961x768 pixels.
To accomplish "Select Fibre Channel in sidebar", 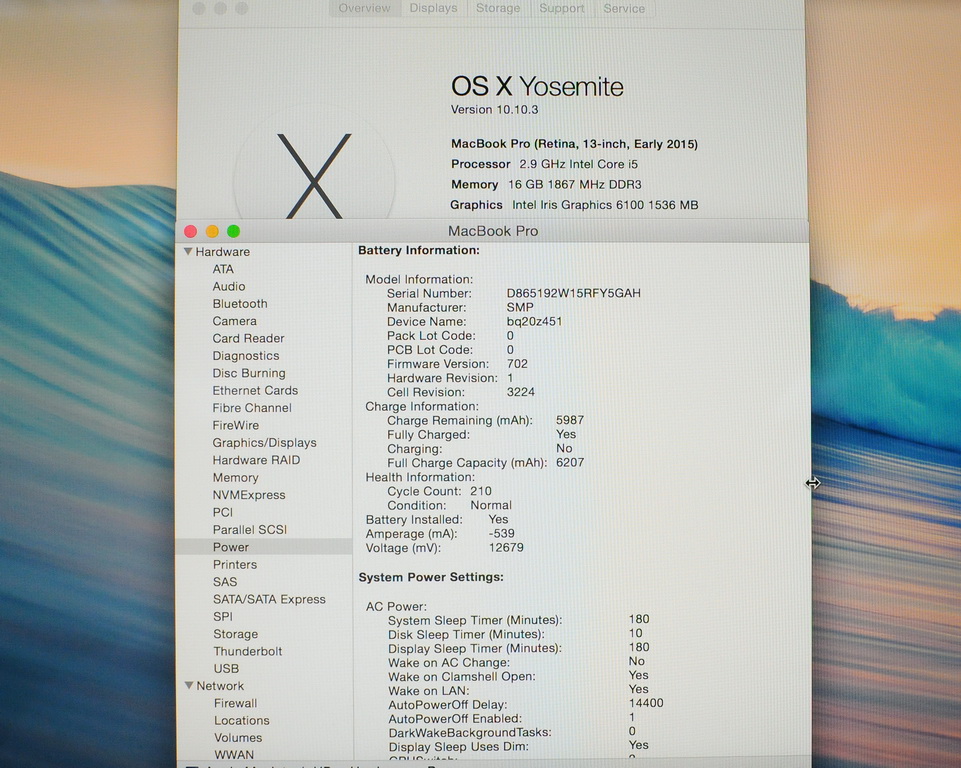I will (x=252, y=408).
